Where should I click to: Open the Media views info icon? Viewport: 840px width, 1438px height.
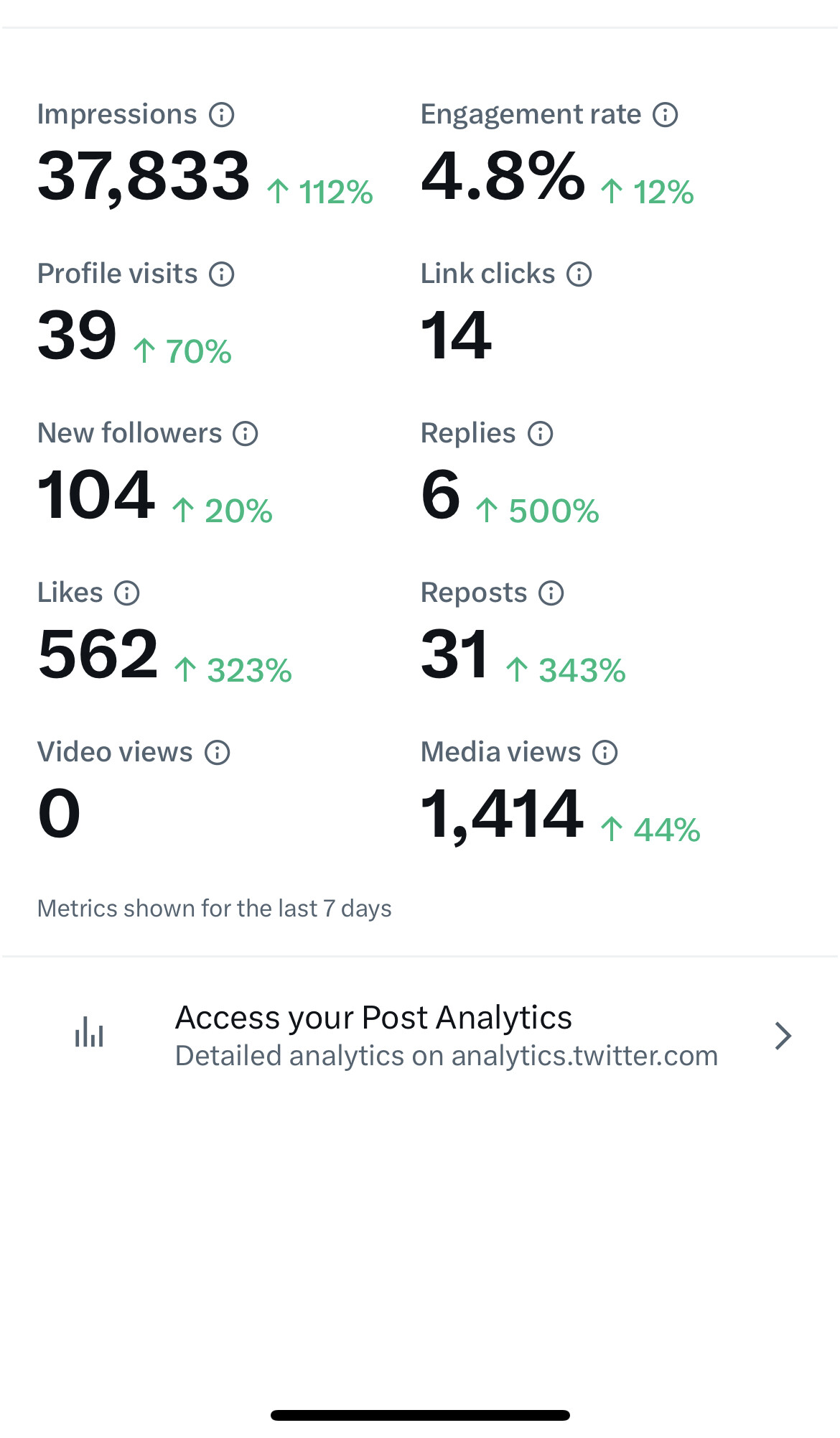[605, 753]
